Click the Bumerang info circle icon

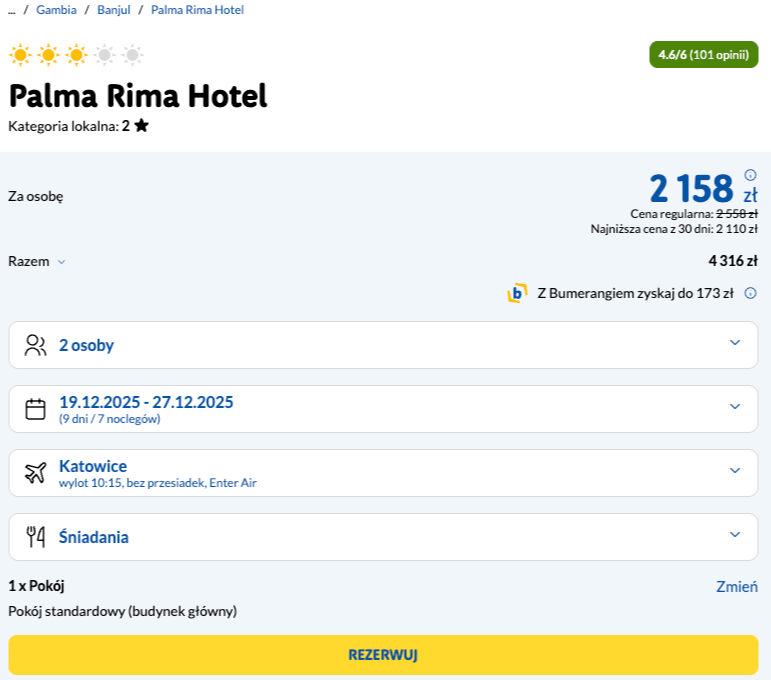coord(750,293)
